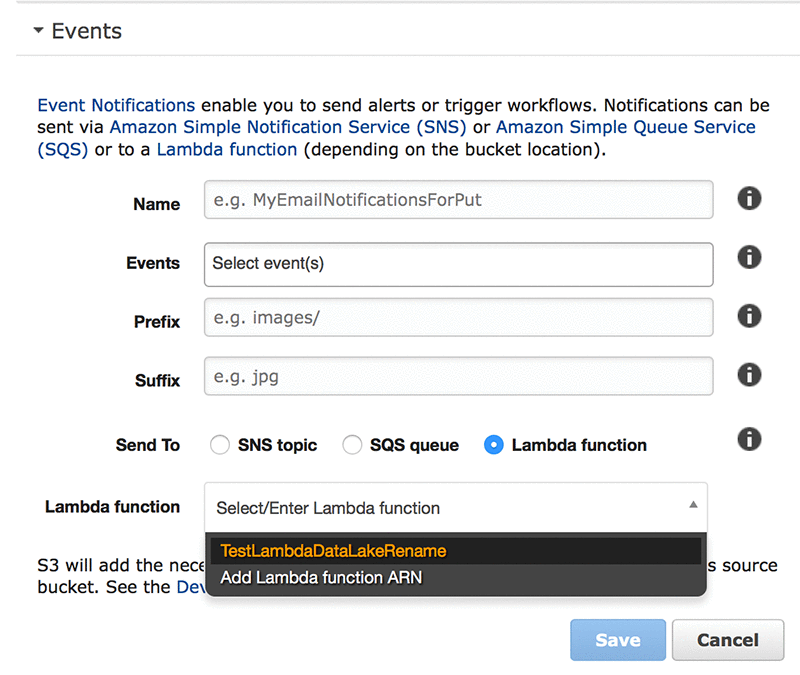
Task: Click the info icon beside Prefix field
Action: [x=749, y=316]
